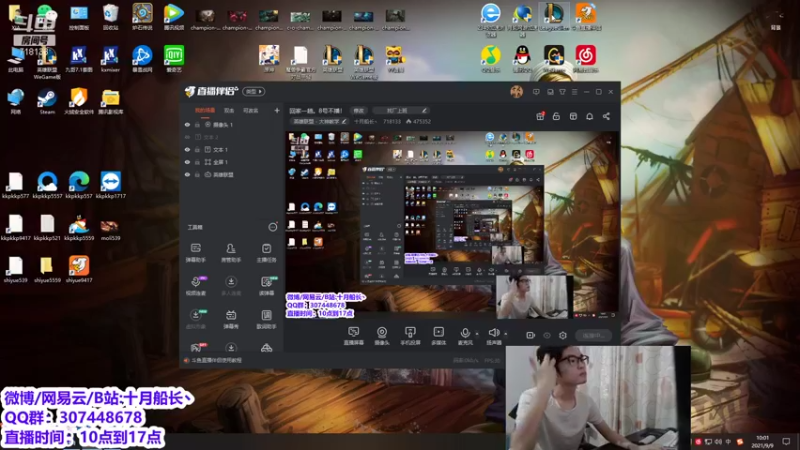800x450 pixels.
Task: Open the hamburger menu in the title bar
Action: click(574, 92)
